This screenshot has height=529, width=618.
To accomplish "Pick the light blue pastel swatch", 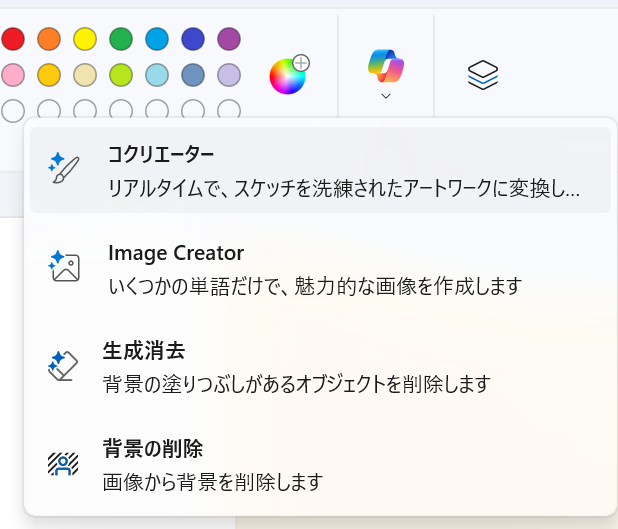I will [157, 75].
